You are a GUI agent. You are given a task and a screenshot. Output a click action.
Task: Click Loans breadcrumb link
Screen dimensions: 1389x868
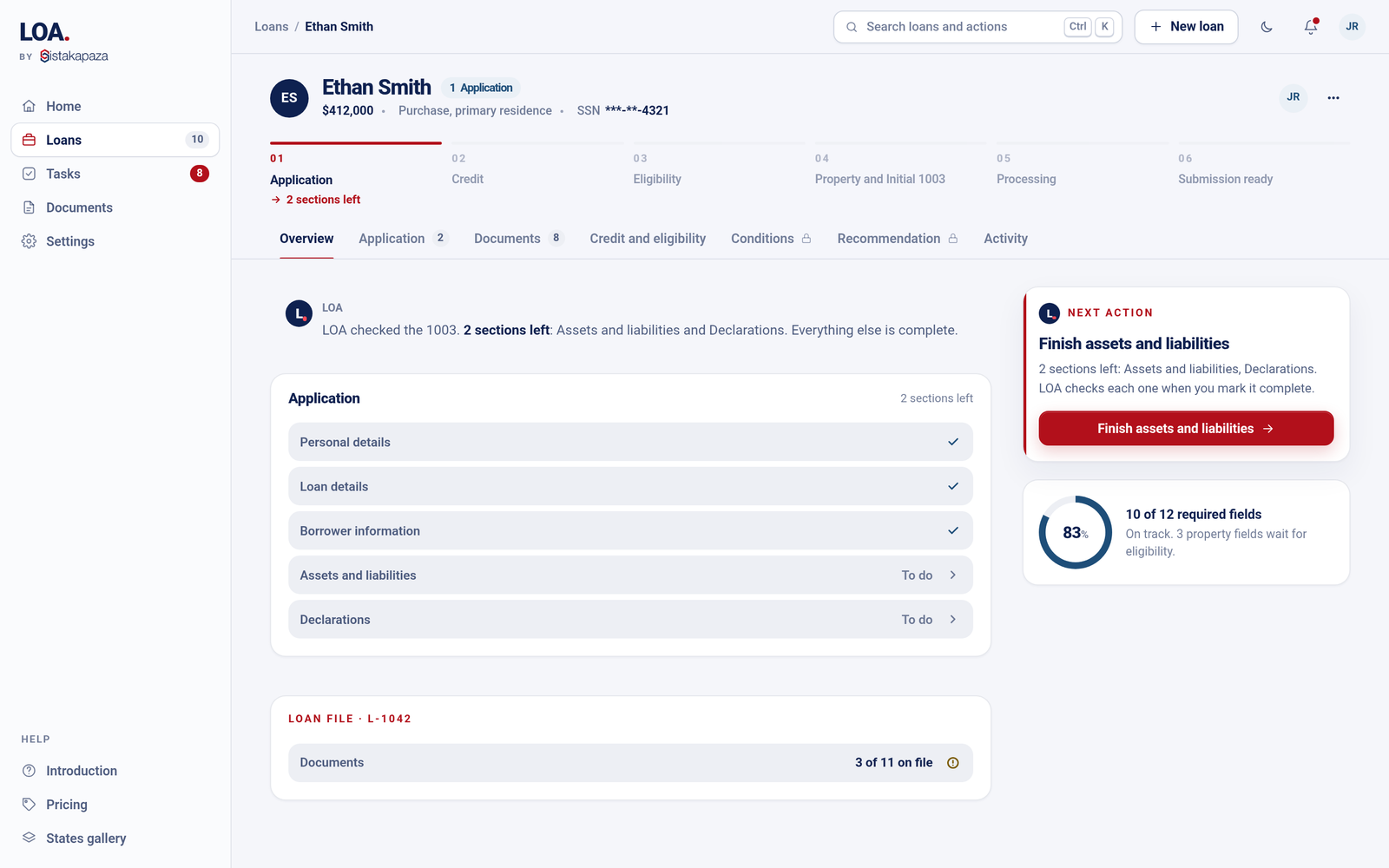coord(271,27)
